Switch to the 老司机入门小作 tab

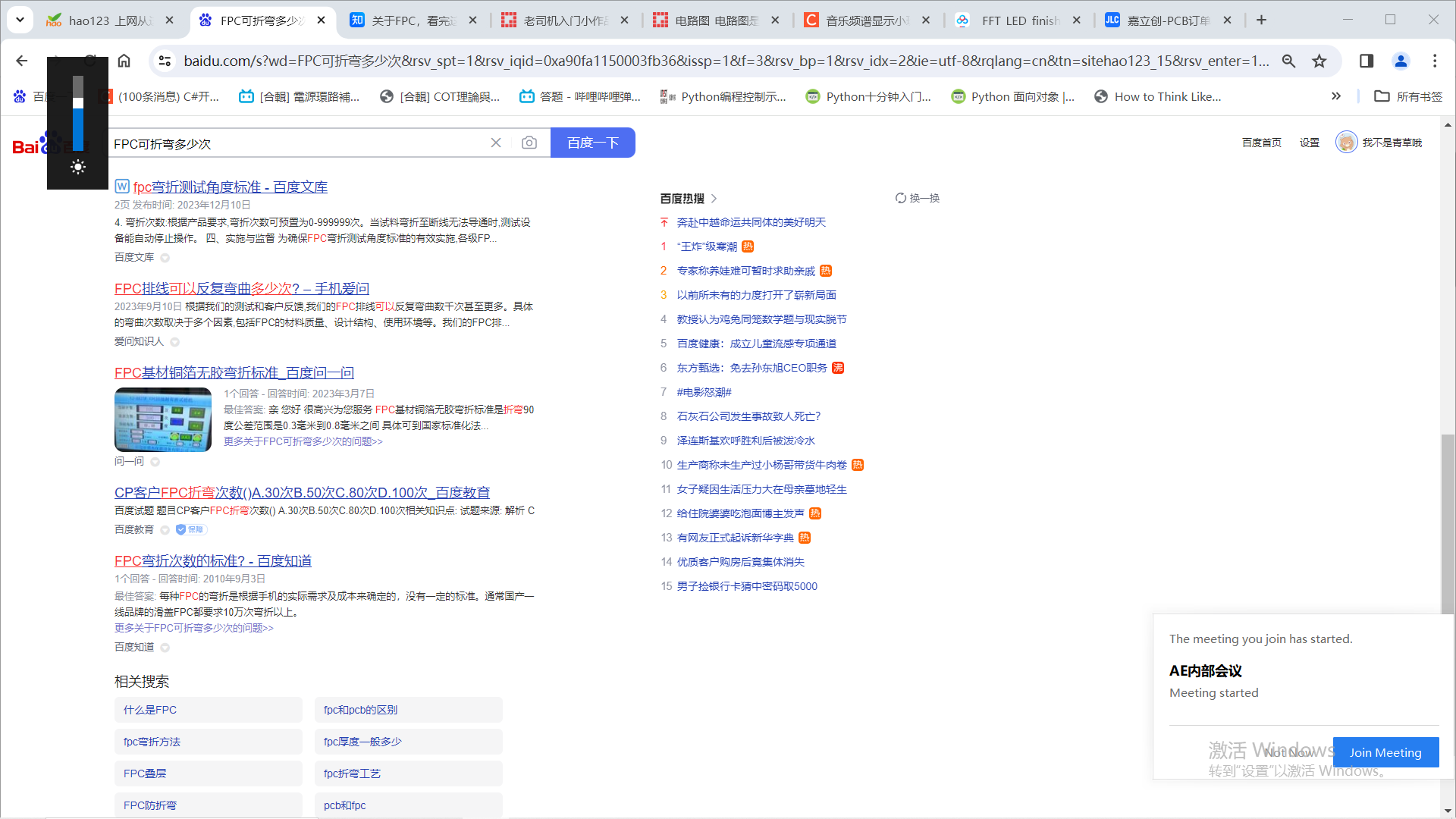click(565, 20)
